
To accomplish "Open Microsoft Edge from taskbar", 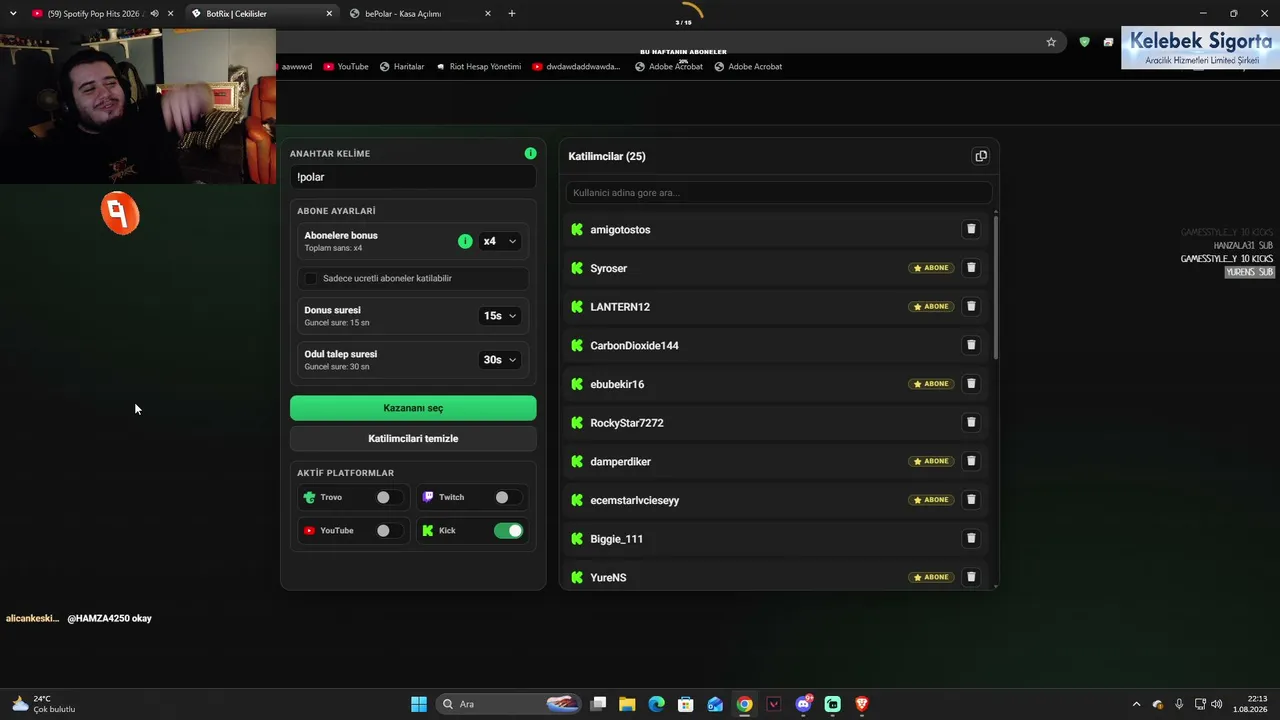I will click(656, 704).
